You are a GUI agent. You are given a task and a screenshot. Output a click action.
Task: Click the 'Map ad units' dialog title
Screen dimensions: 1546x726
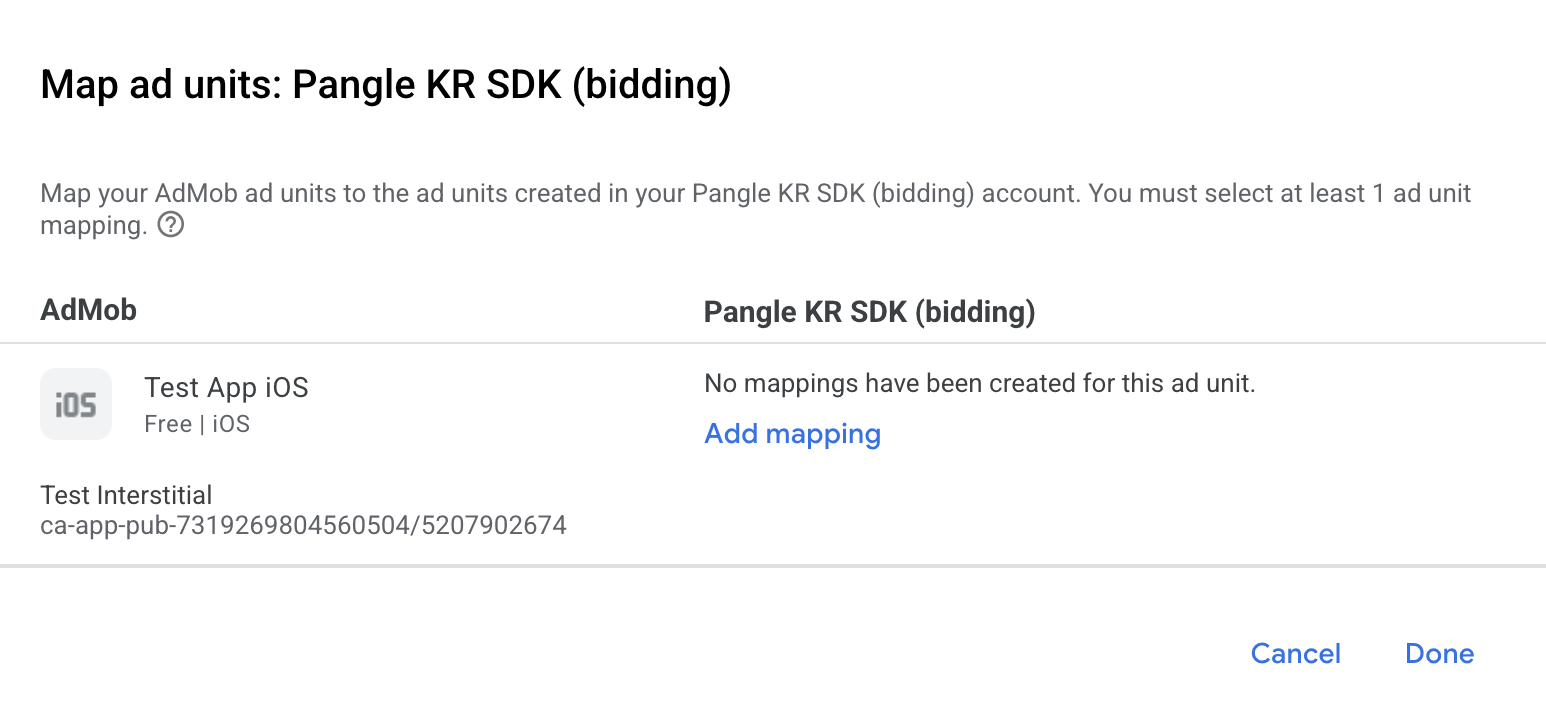[386, 86]
